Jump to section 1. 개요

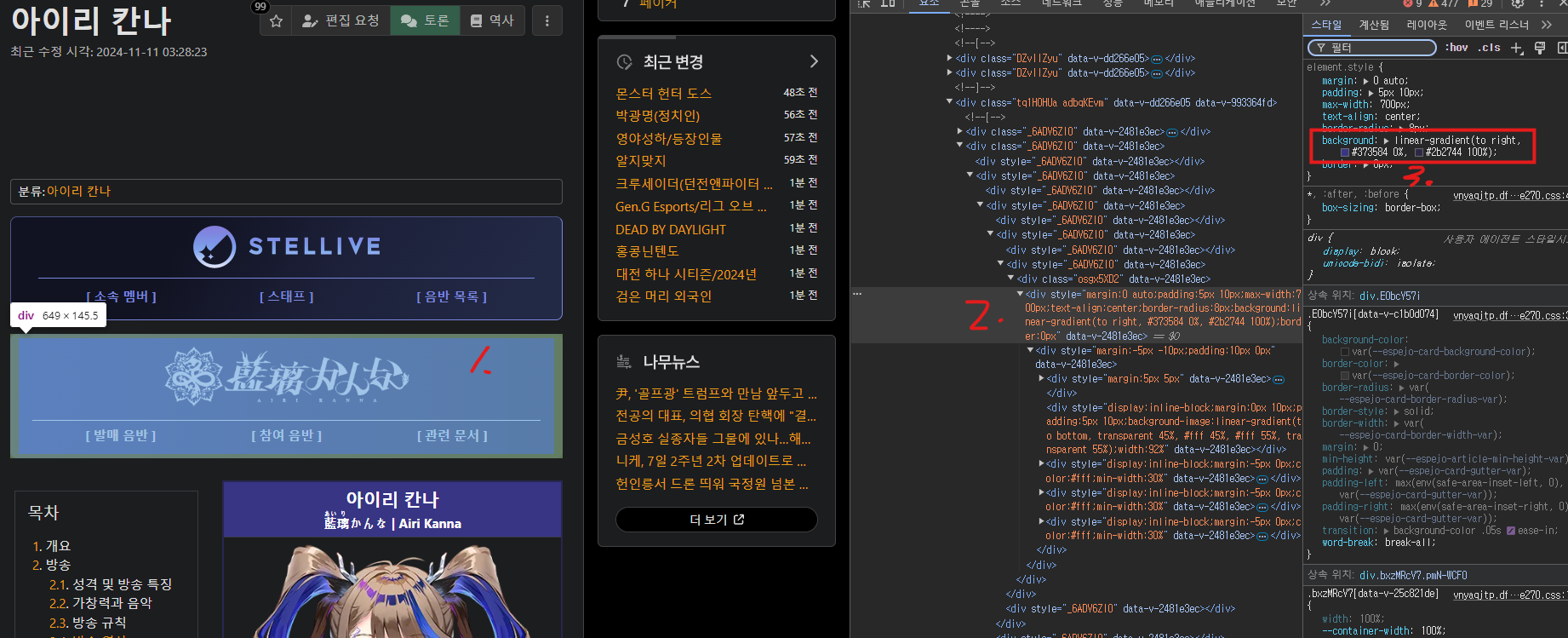[x=52, y=546]
